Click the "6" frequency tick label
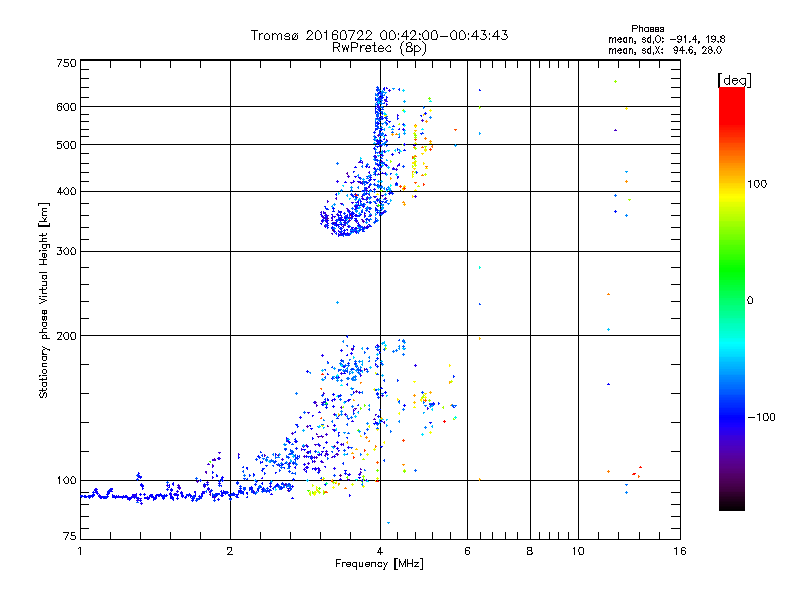800x600 pixels. tap(467, 551)
